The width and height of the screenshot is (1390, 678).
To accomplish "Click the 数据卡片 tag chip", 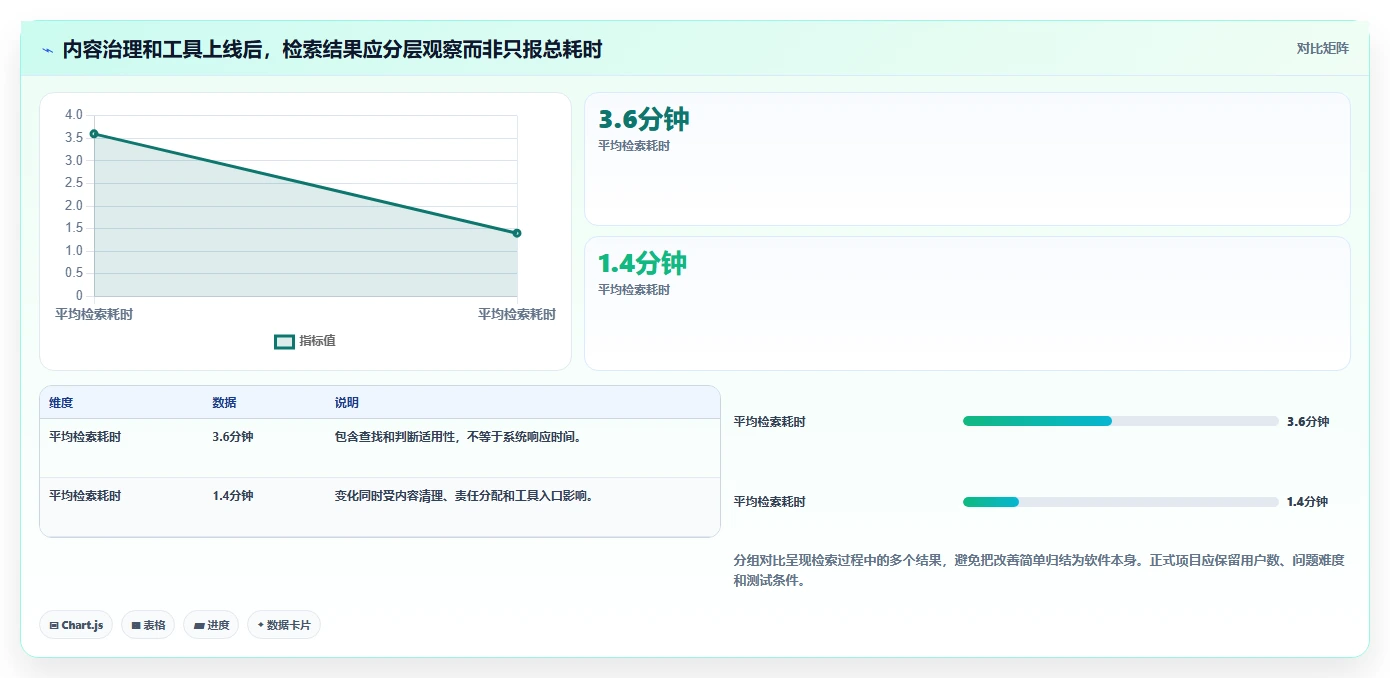I will (x=284, y=625).
